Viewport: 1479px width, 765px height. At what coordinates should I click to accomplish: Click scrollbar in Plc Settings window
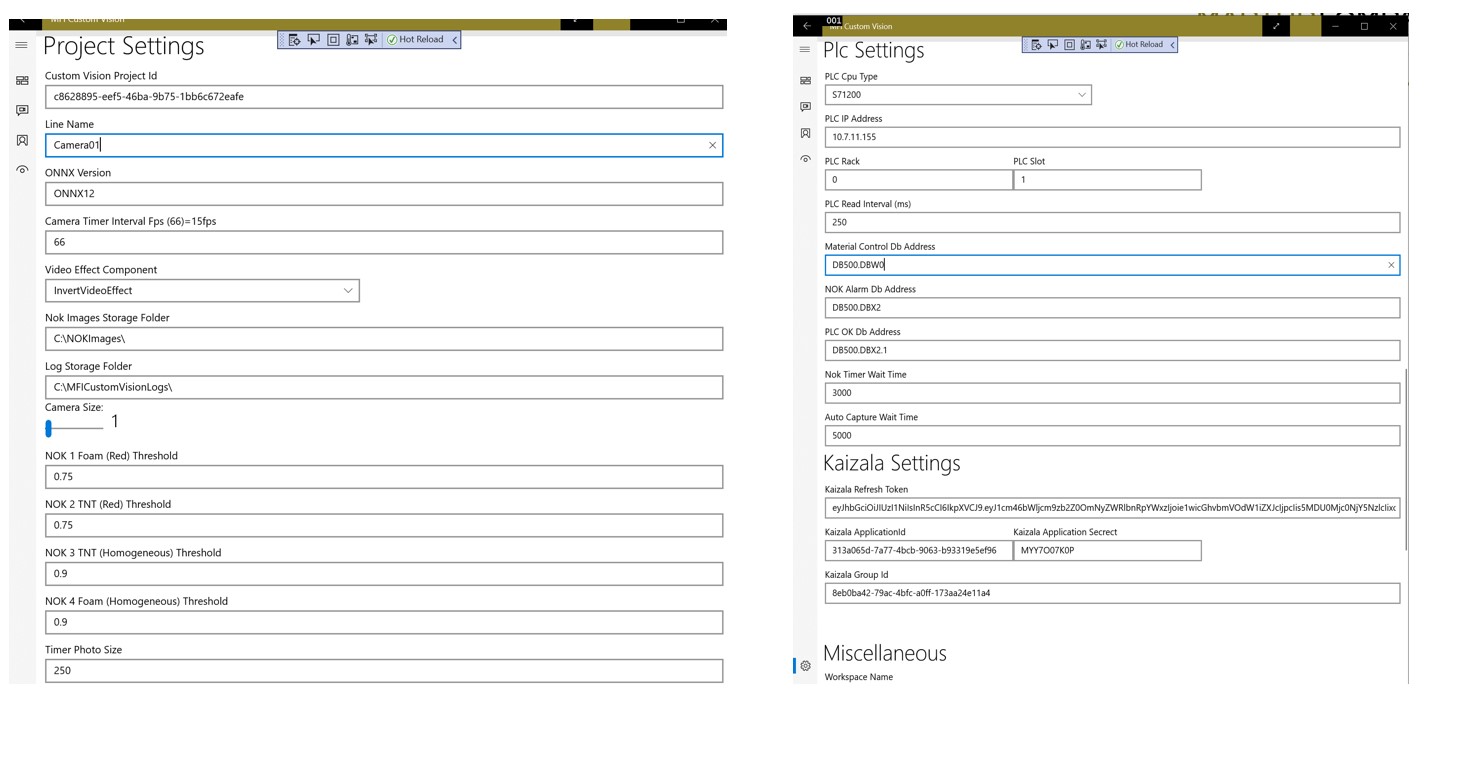[1405, 458]
